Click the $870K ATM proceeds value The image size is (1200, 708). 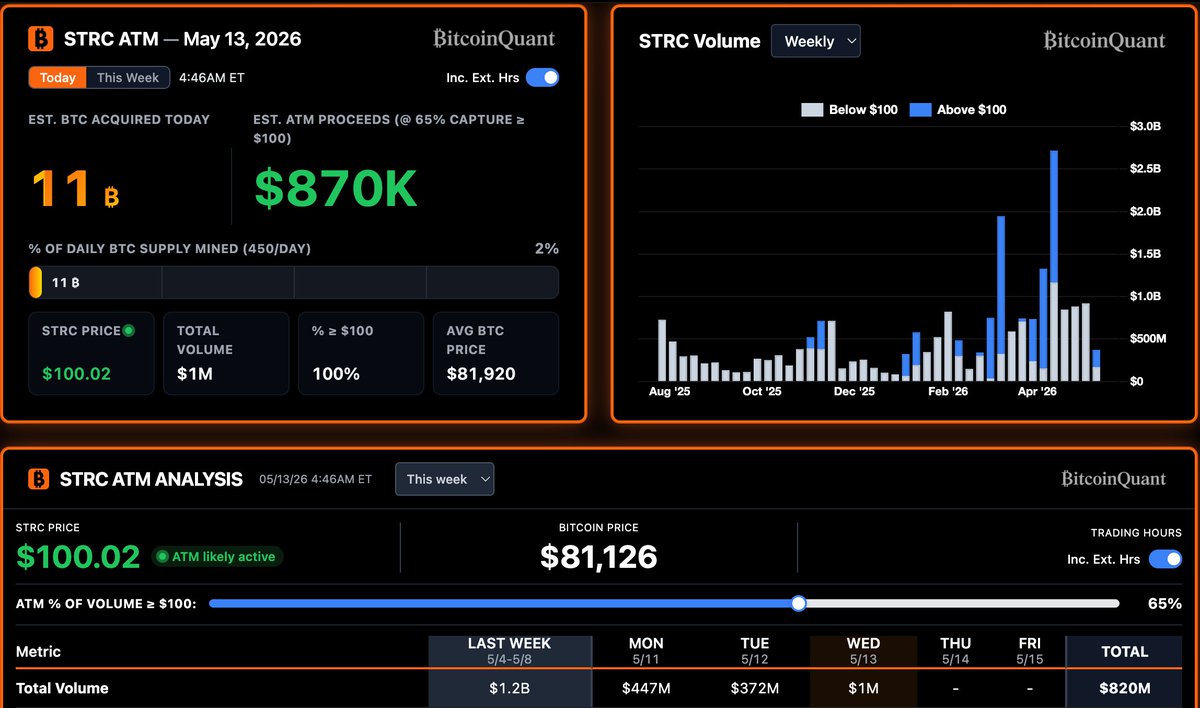coord(335,189)
